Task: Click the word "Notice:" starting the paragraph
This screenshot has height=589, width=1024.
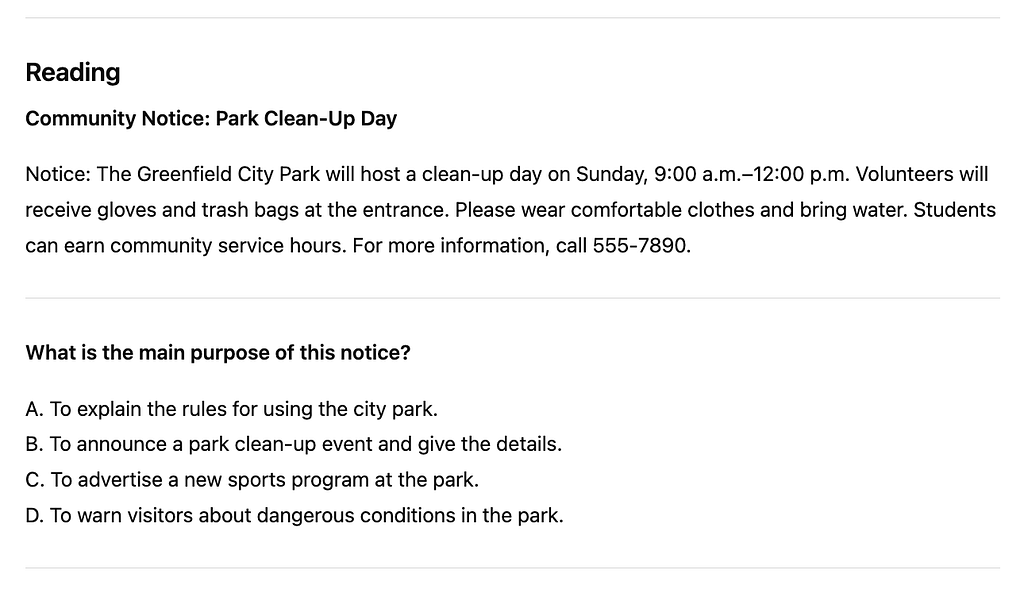Action: click(x=58, y=175)
